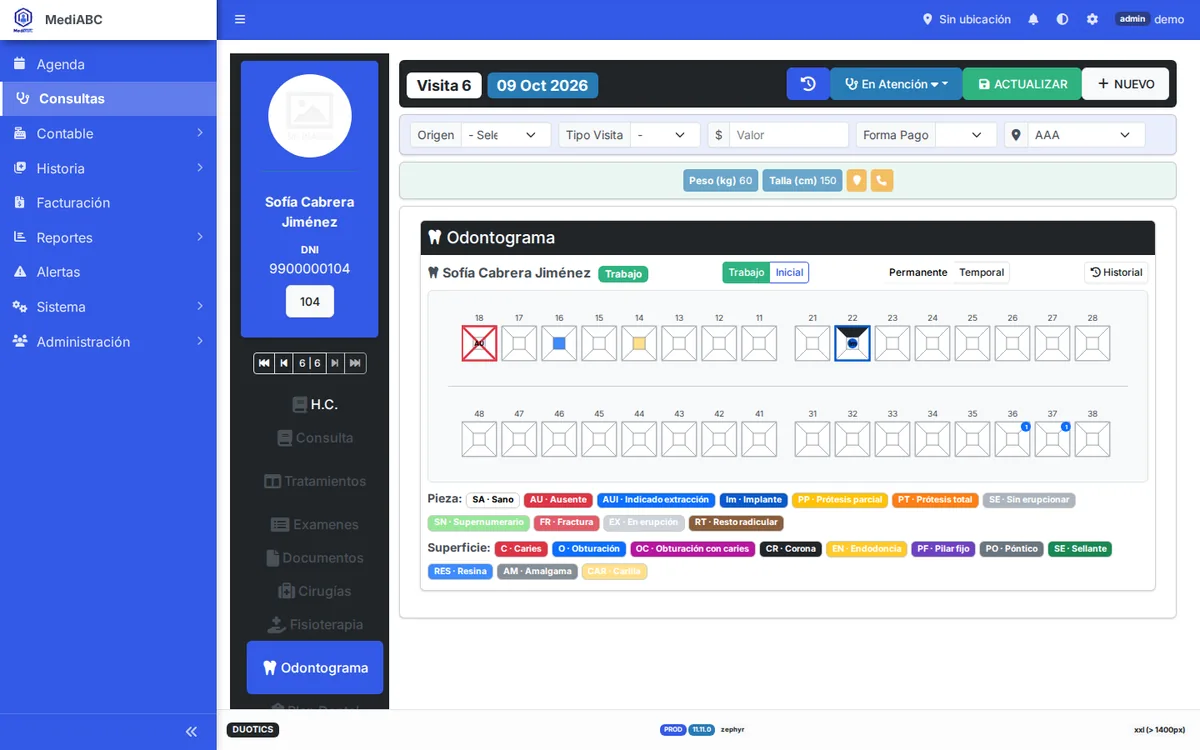Click the patient number 104 button
The image size is (1200, 750).
tap(310, 301)
